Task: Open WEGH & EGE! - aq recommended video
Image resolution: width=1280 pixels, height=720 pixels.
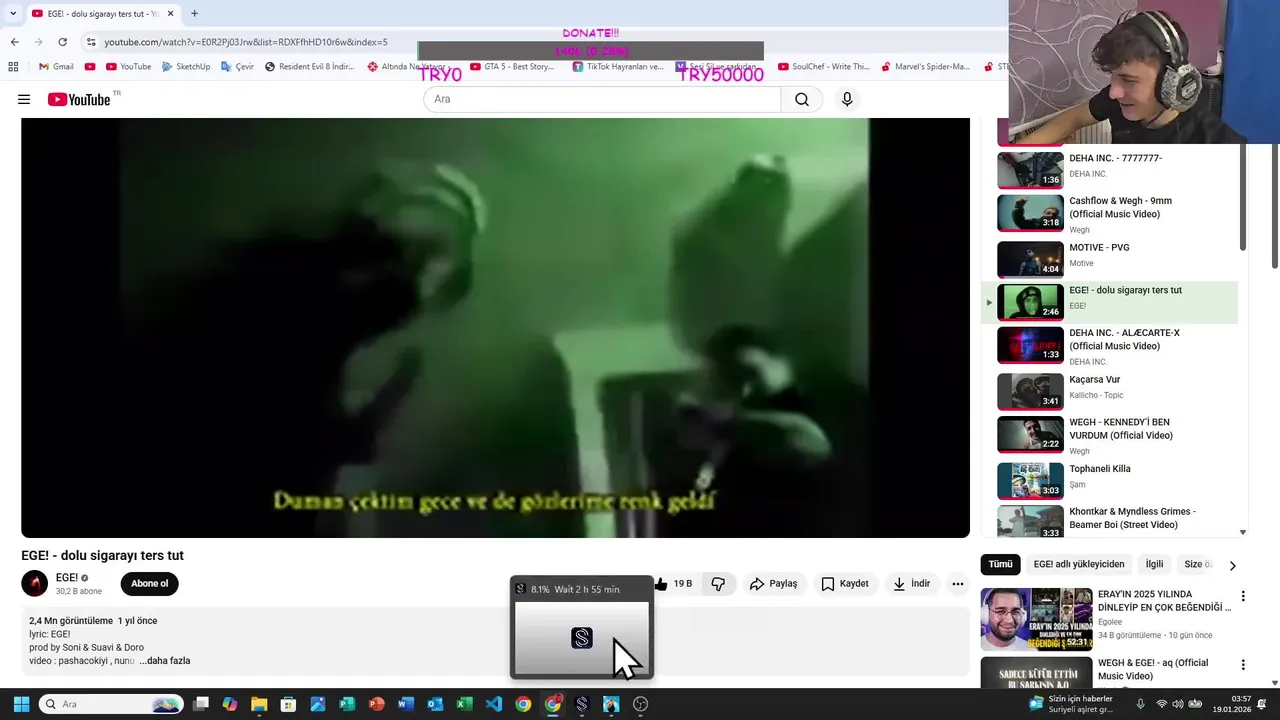Action: [x=1105, y=673]
